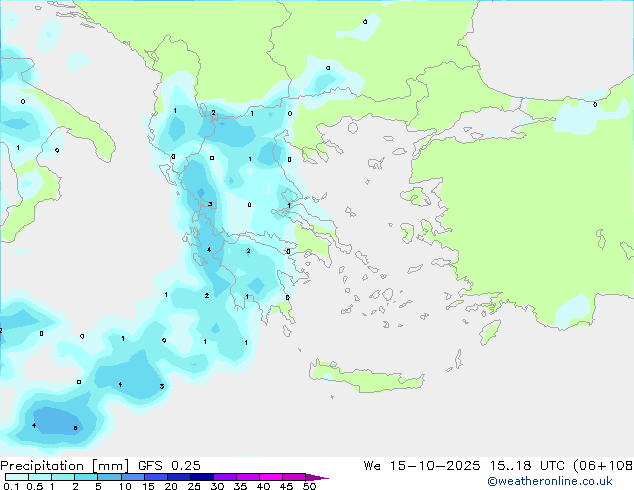Click the above-50 mm legend arrow tip
This screenshot has width=634, height=490.
click(x=317, y=477)
